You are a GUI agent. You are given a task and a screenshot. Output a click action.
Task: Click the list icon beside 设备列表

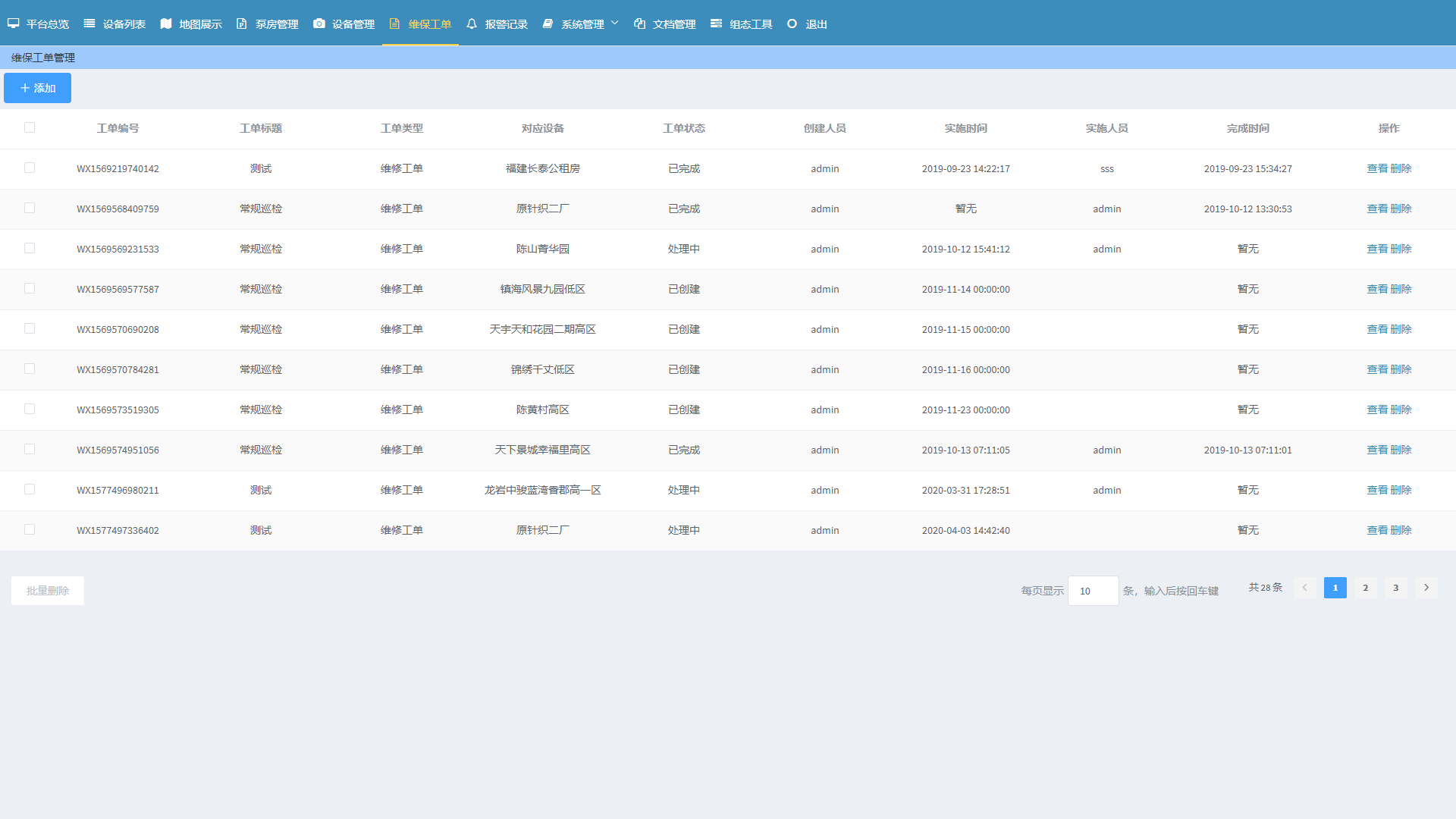[x=89, y=24]
